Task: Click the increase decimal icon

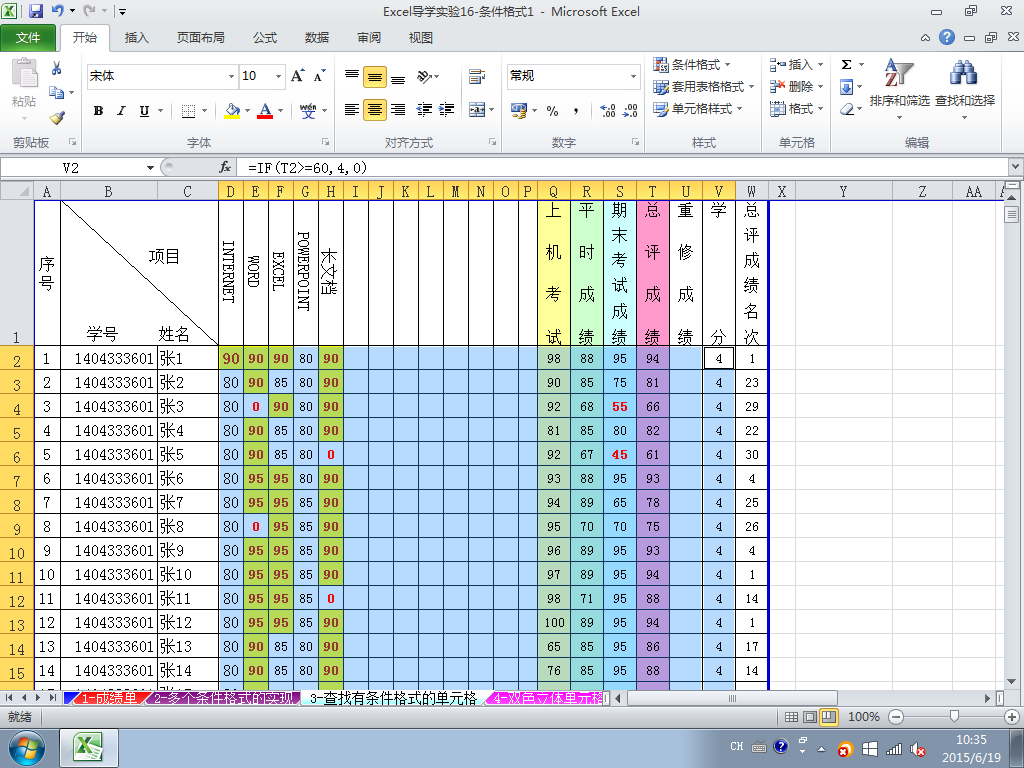Action: coord(607,110)
